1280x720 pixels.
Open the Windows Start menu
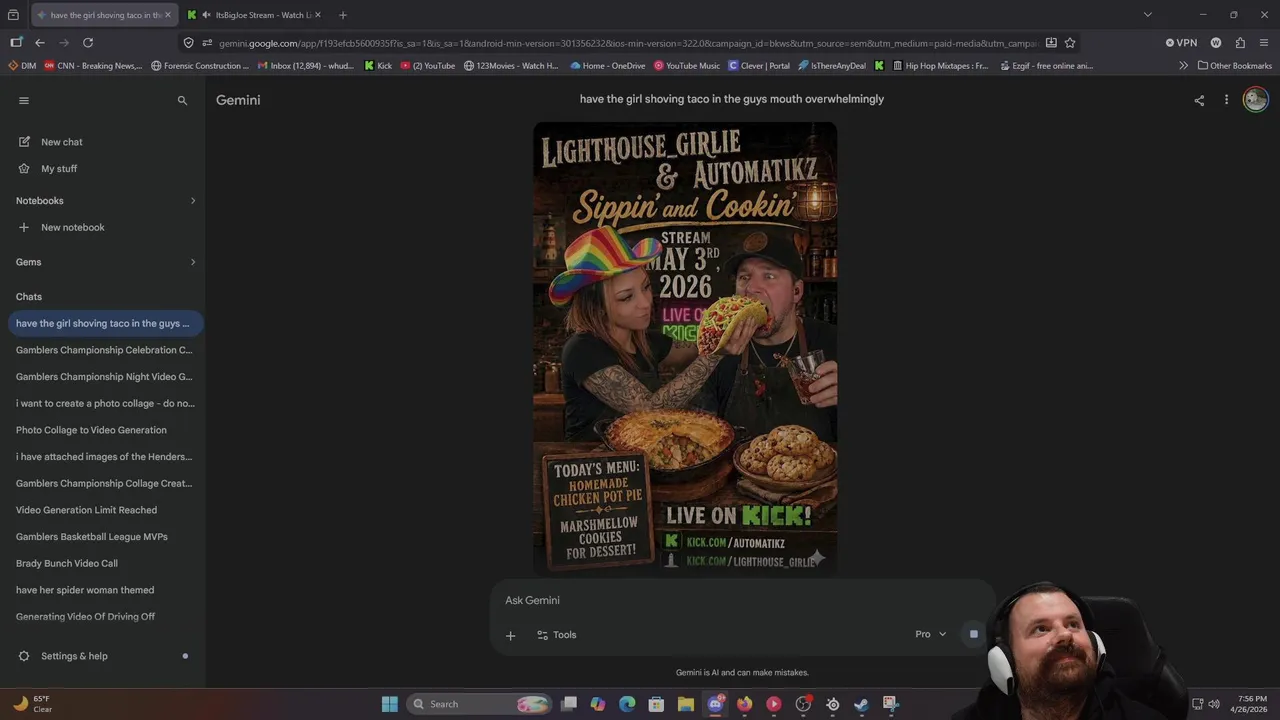click(390, 704)
